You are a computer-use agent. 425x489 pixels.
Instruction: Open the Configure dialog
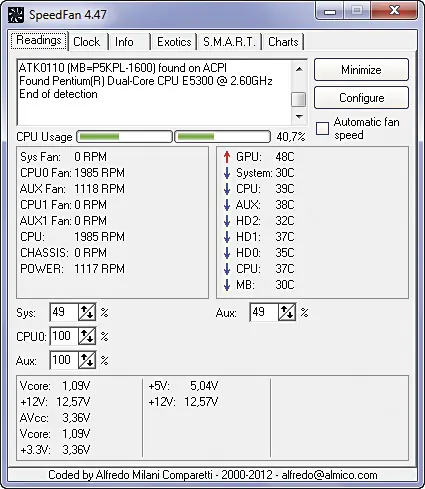point(361,98)
